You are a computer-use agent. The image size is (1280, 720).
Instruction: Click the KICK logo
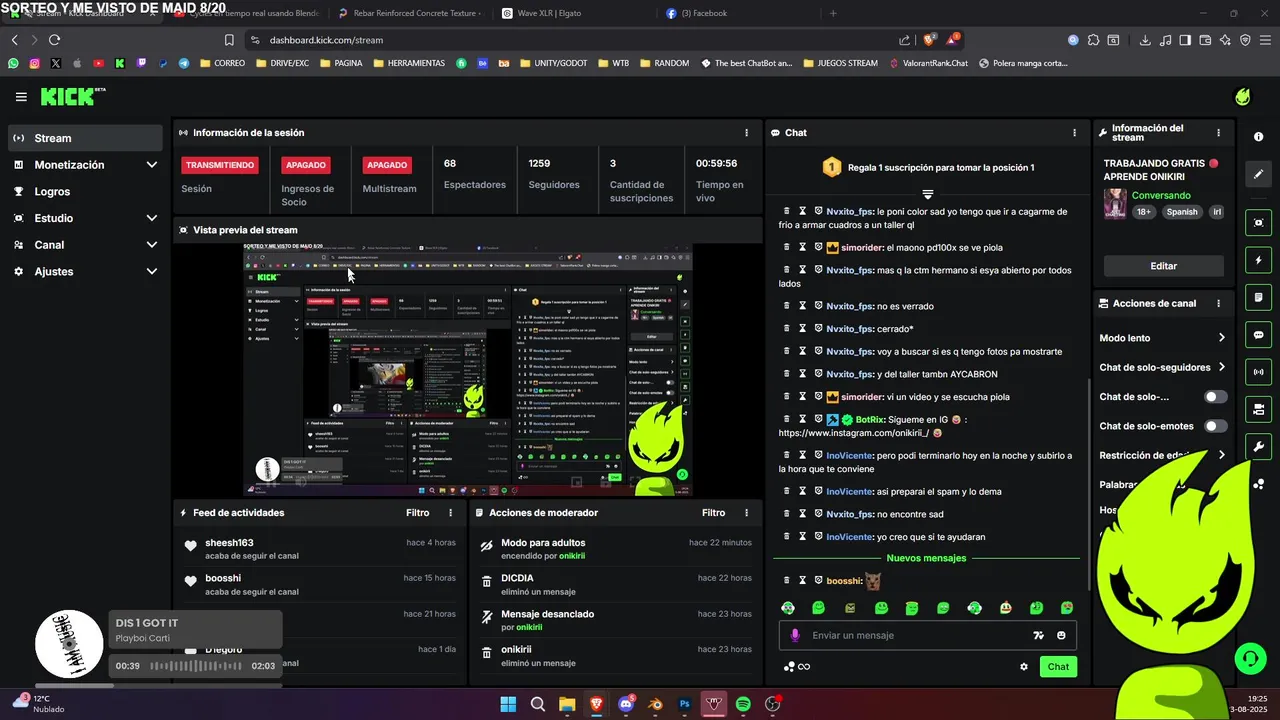coord(72,96)
